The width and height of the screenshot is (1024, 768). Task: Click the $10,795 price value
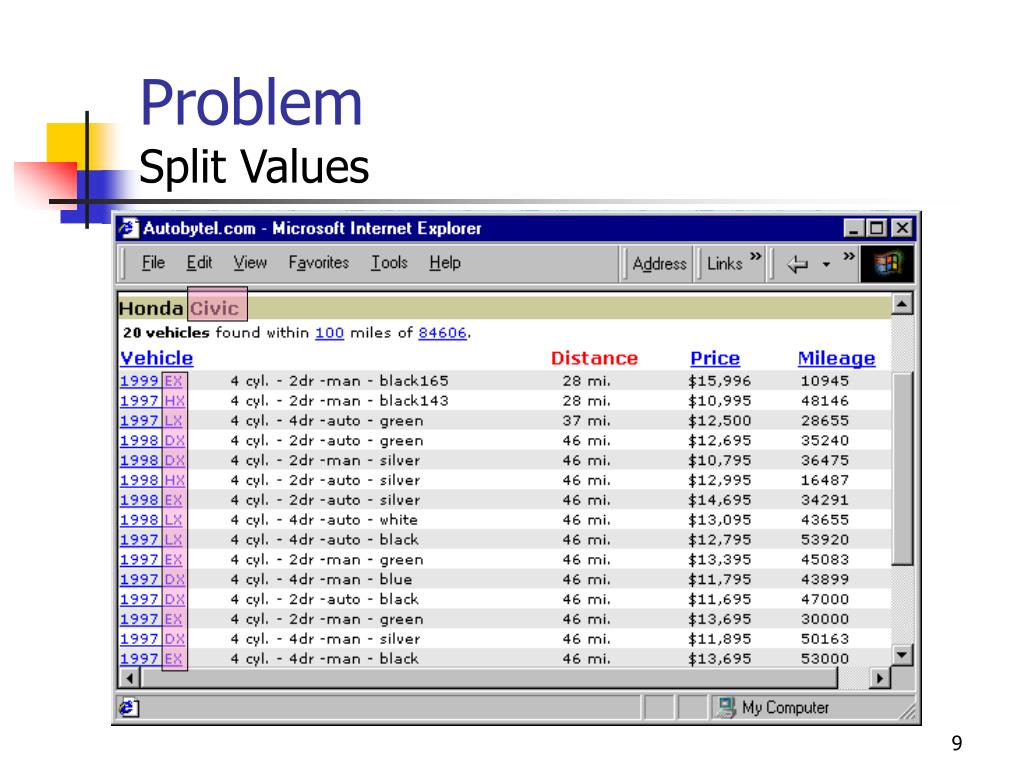tap(720, 460)
